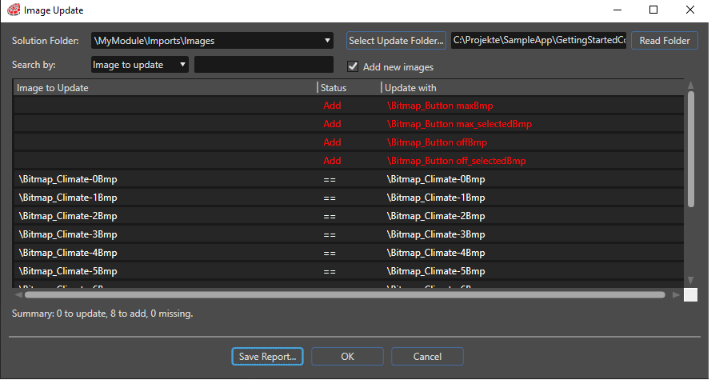Screen dimensions: 710x381
Task: Click the Image Update app icon in title bar
Action: pos(14,10)
